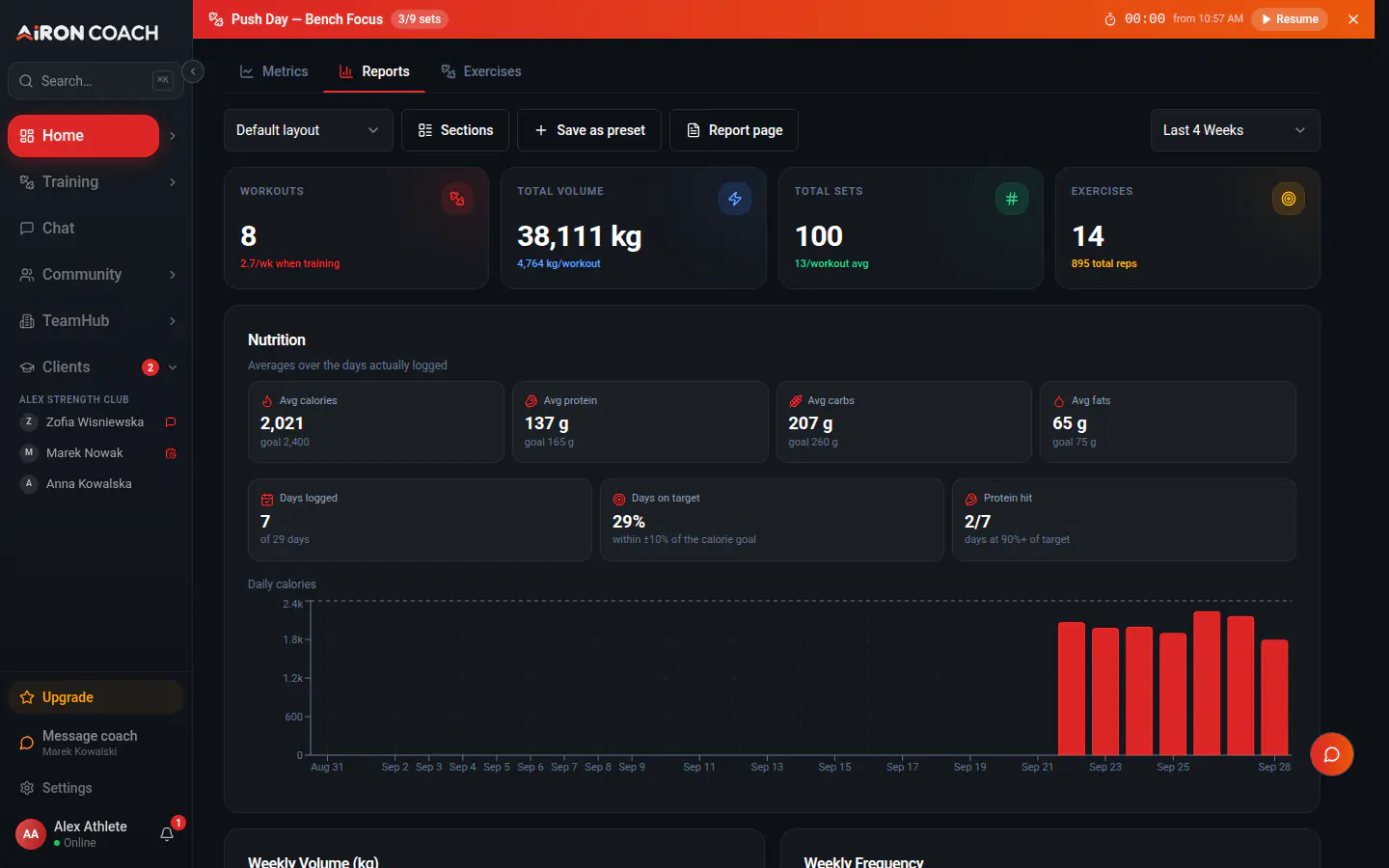Viewport: 1389px width, 868px height.
Task: Collapse the sidebar with the round arrow button
Action: pyautogui.click(x=193, y=71)
